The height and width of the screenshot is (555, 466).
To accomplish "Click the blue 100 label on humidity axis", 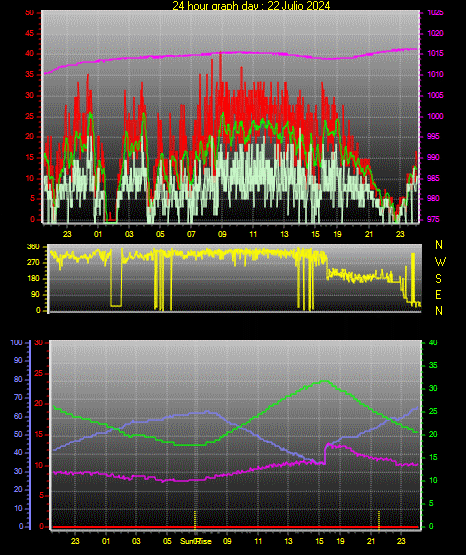I will pyautogui.click(x=16, y=343).
